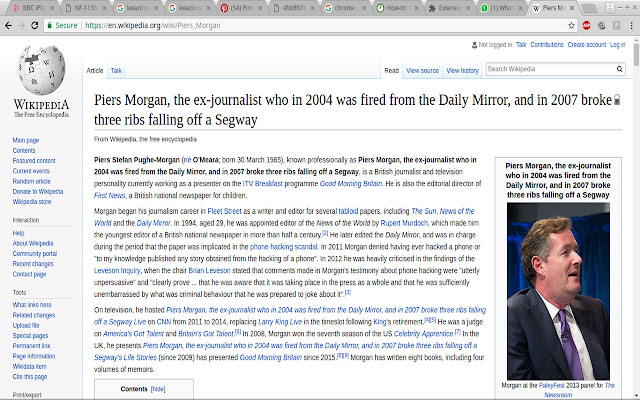This screenshot has height=400, width=640.
Task: Open Wikidata item link
Action: 29,366
